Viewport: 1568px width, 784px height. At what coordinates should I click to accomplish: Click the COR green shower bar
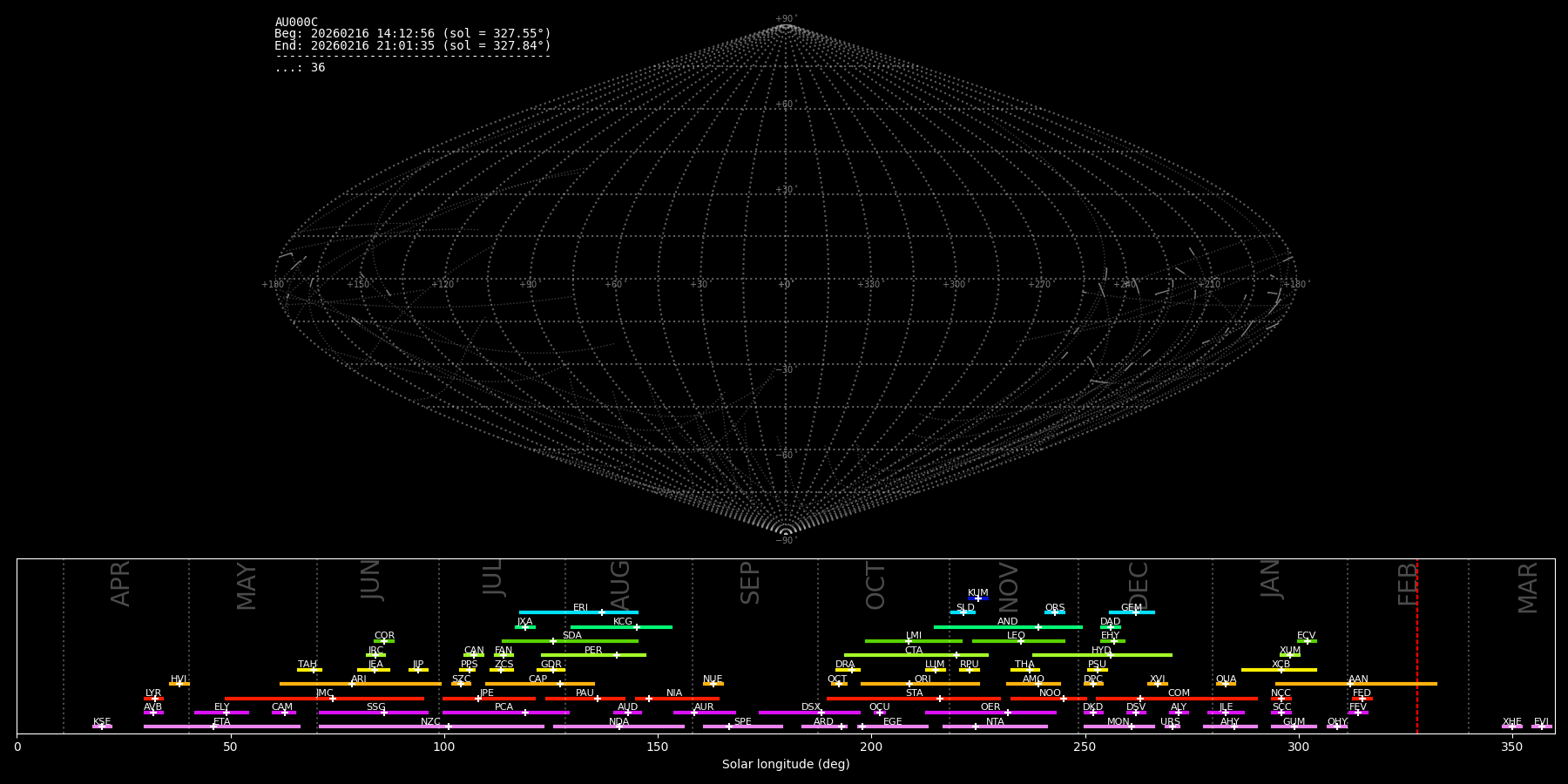(384, 641)
